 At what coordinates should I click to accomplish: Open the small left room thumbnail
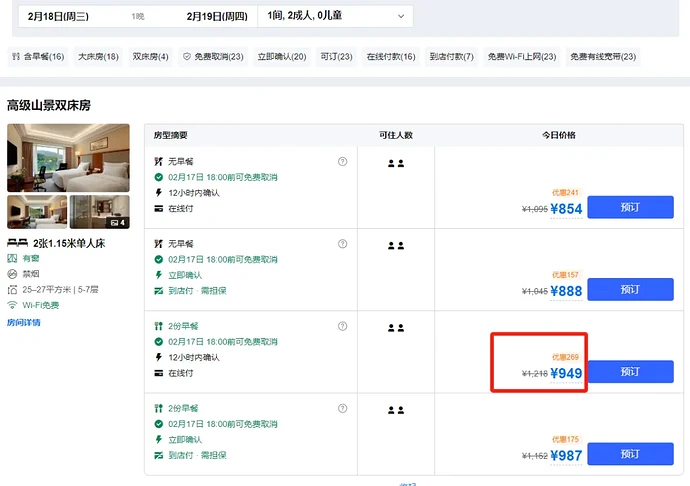pos(36,212)
